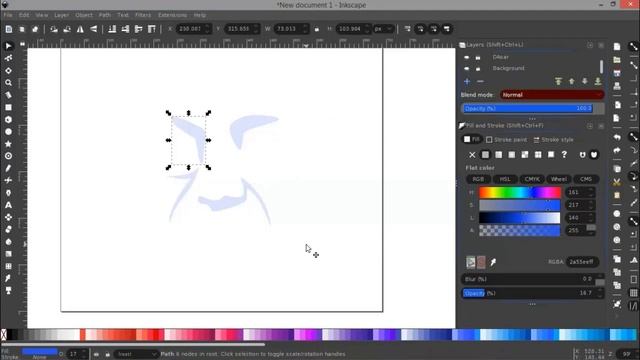Choose Flat color paint type
Viewport: 640px width, 360px height.
[x=485, y=155]
